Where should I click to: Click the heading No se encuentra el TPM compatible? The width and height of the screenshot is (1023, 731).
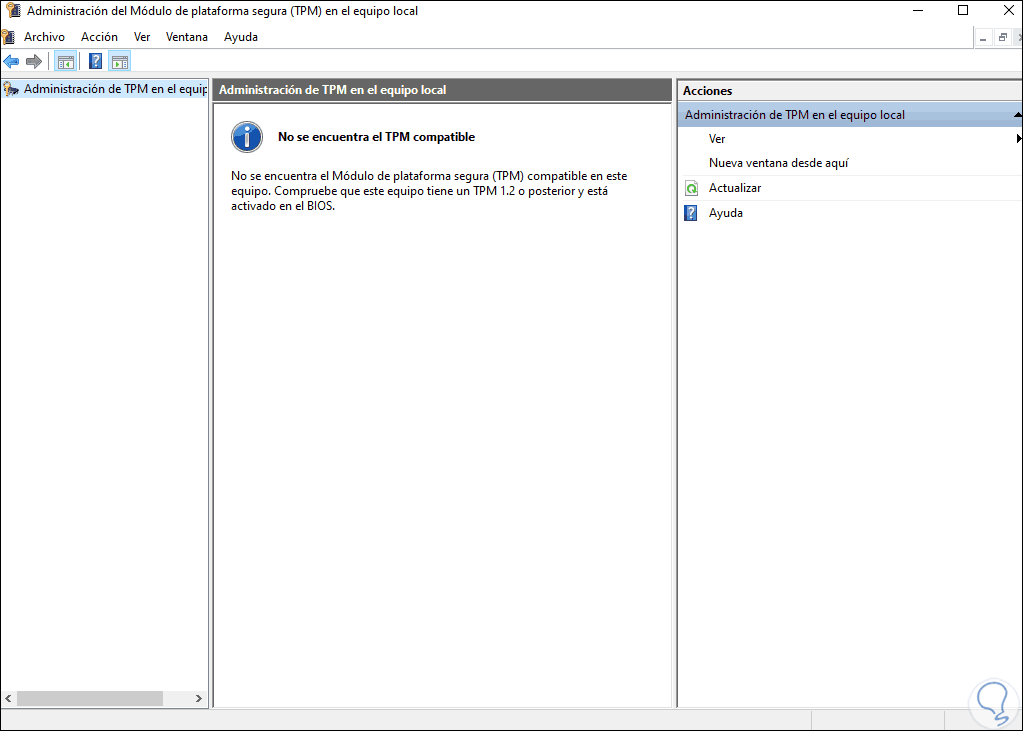[x=376, y=137]
